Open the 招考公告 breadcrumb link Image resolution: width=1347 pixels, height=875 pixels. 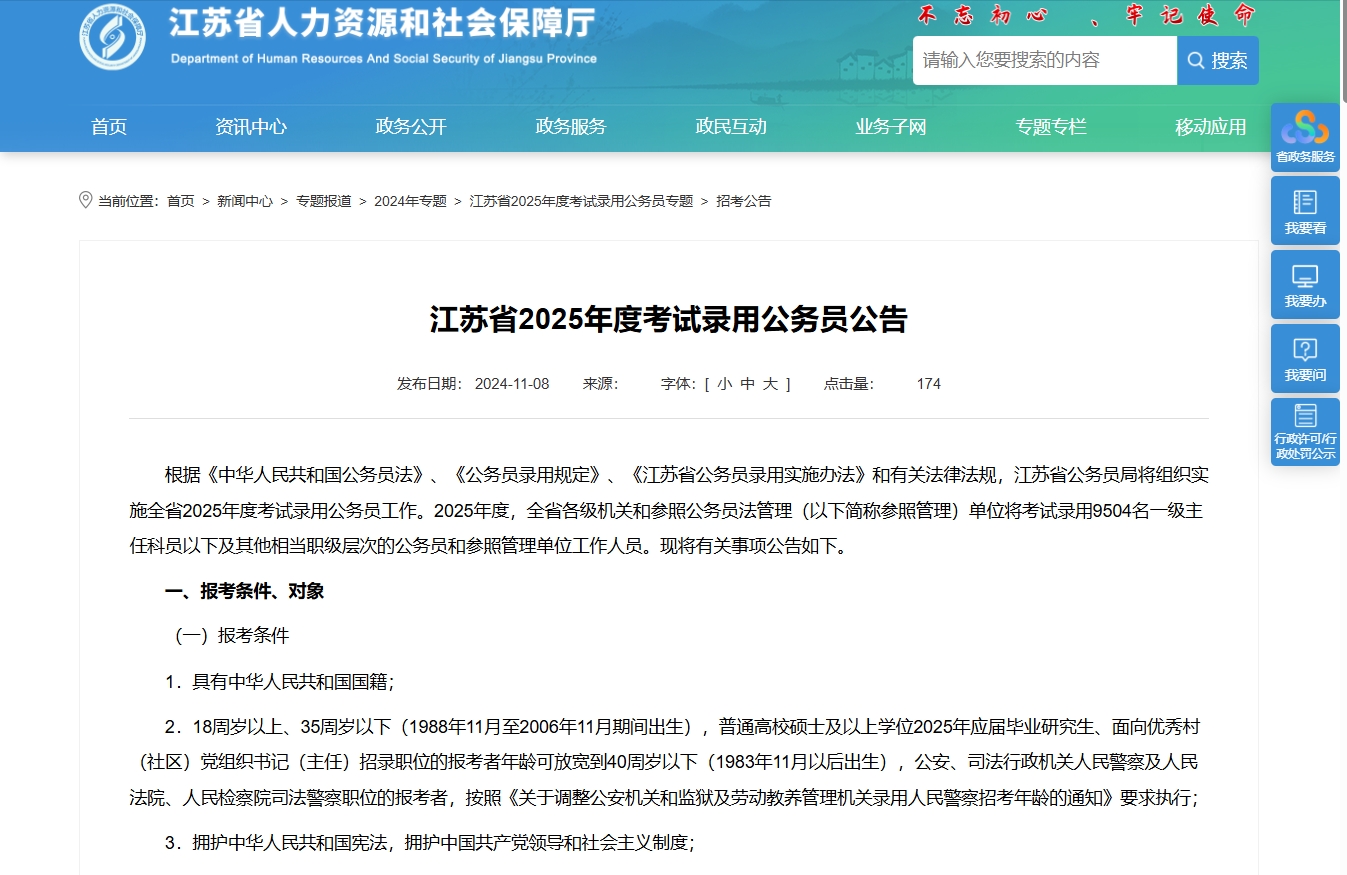(x=744, y=201)
